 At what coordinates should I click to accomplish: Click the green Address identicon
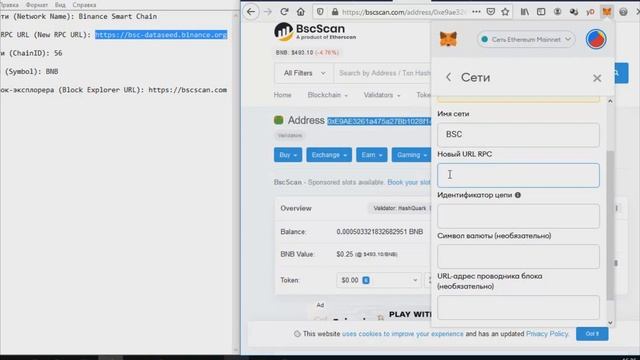click(x=279, y=120)
